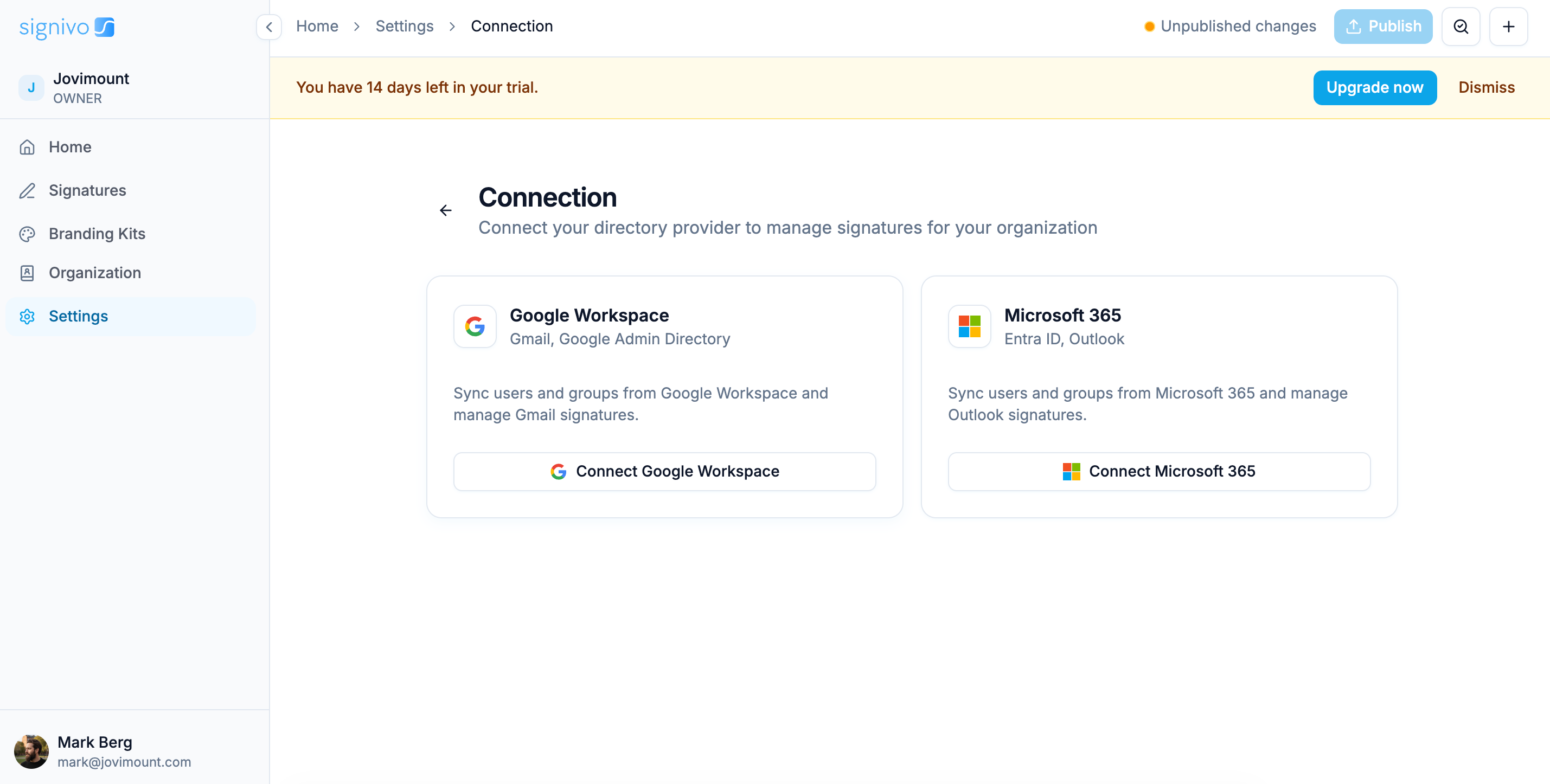The image size is (1550, 784).
Task: Go to Settings breadcrumb
Action: coord(405,27)
